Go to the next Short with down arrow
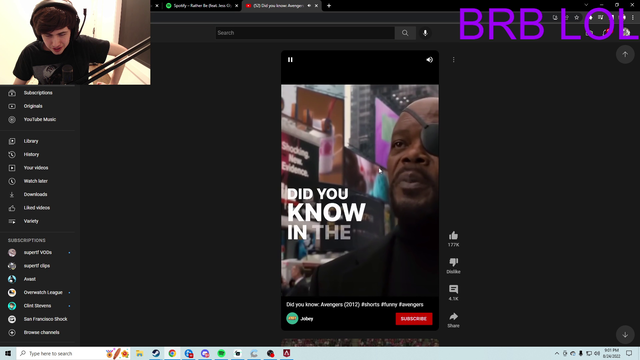 tap(625, 335)
